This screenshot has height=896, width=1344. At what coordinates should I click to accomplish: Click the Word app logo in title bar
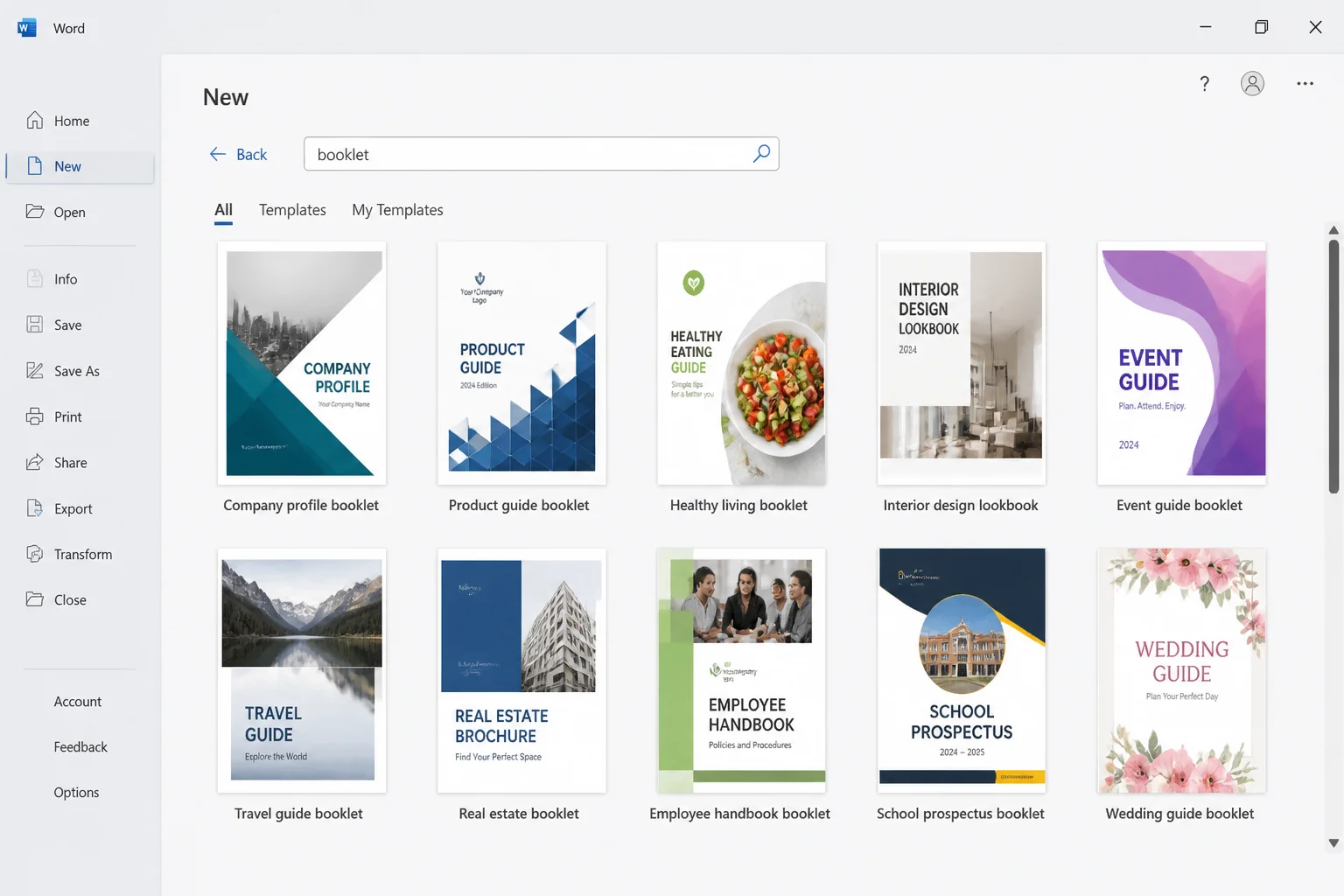[x=27, y=28]
